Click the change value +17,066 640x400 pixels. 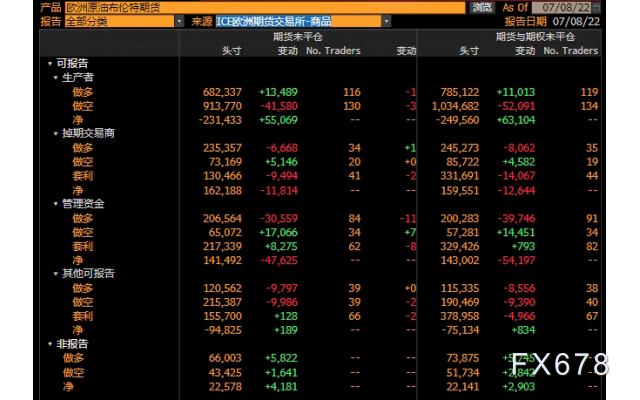click(278, 233)
